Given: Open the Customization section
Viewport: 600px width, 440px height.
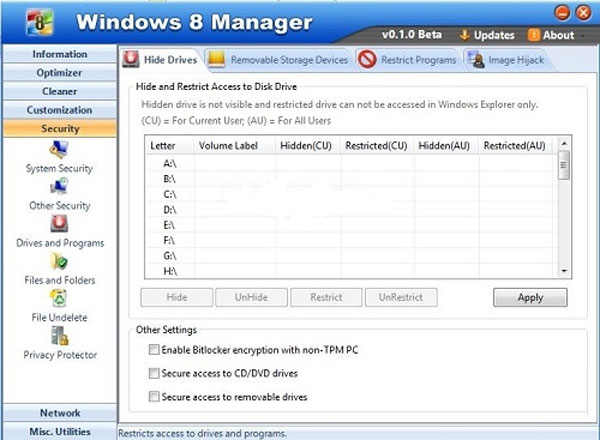Looking at the screenshot, I should (60, 110).
